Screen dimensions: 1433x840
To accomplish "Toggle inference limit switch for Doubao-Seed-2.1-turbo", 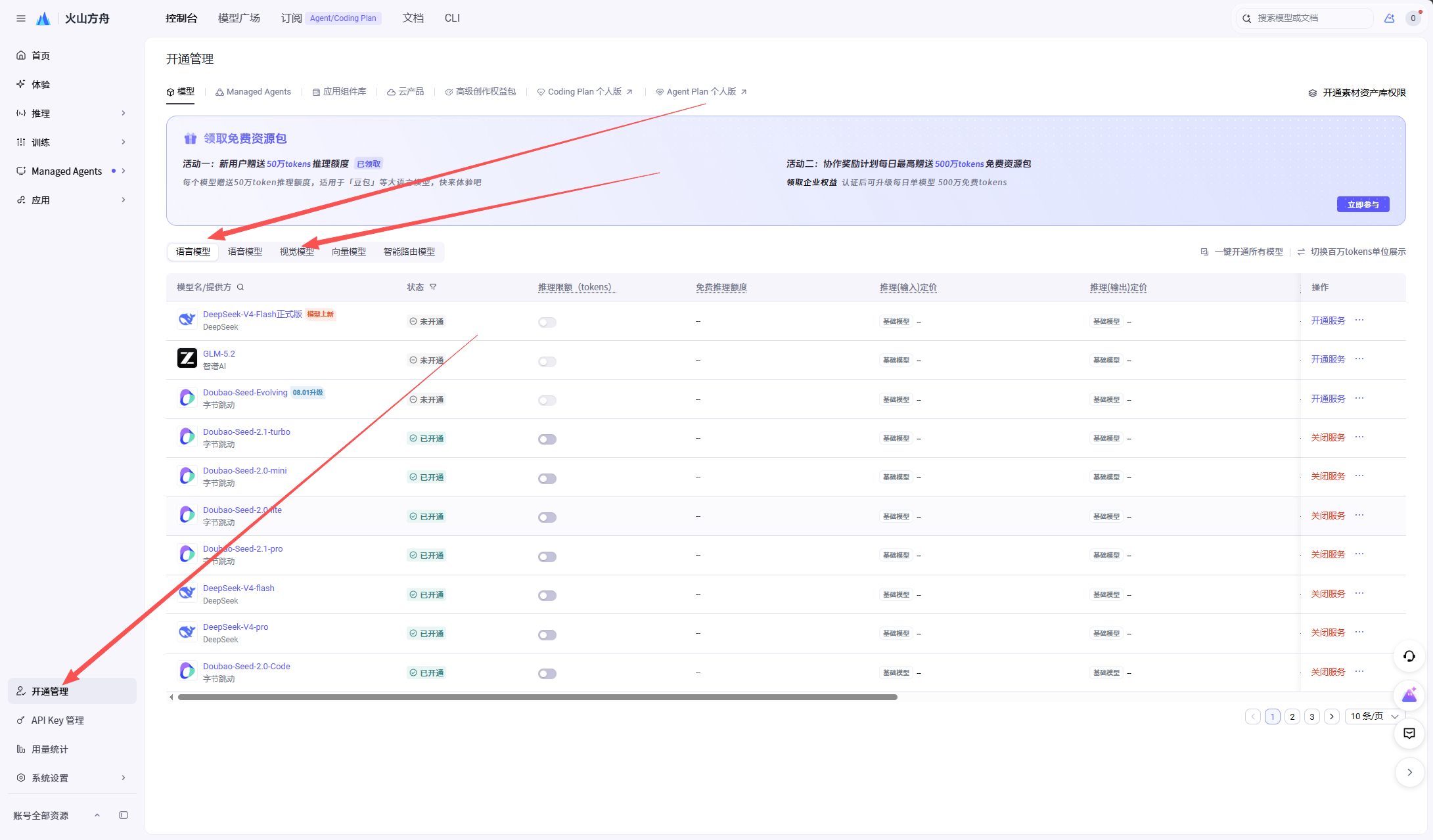I will coord(547,439).
